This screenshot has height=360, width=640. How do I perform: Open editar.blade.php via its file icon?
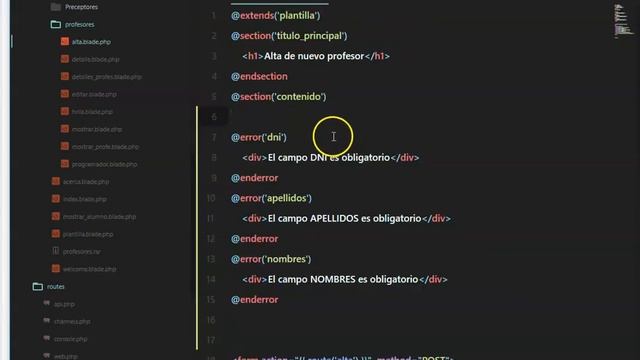click(x=64, y=94)
